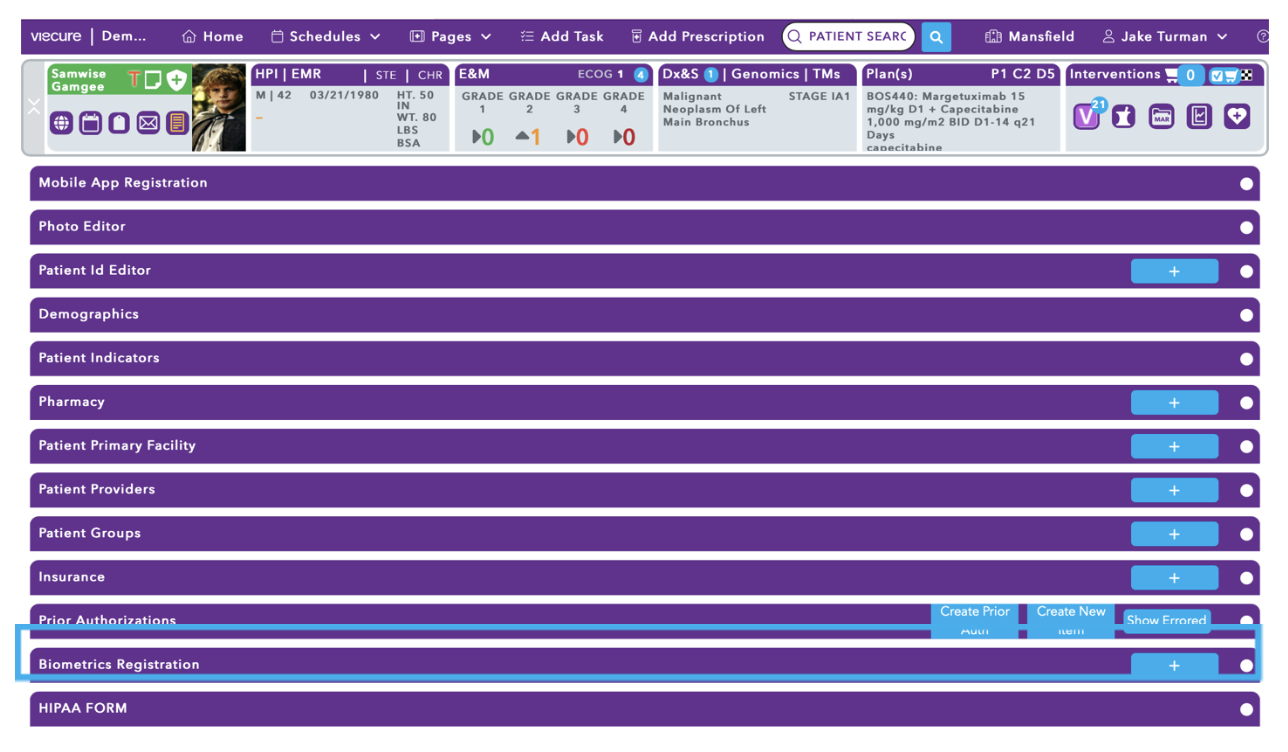
Task: Open the CHR tab in the HPI panel
Action: (x=430, y=75)
